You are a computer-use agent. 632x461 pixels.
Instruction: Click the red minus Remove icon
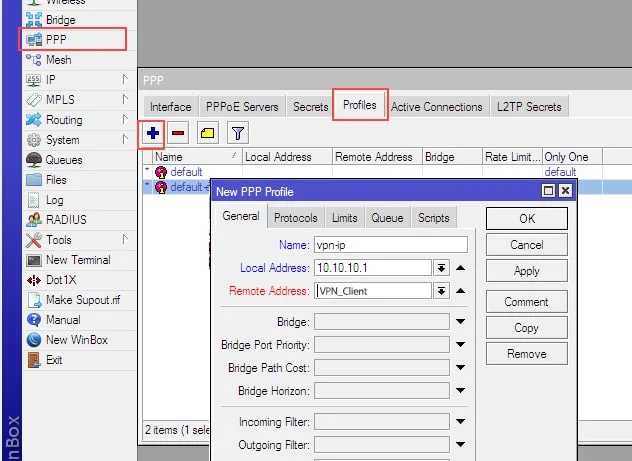point(178,133)
